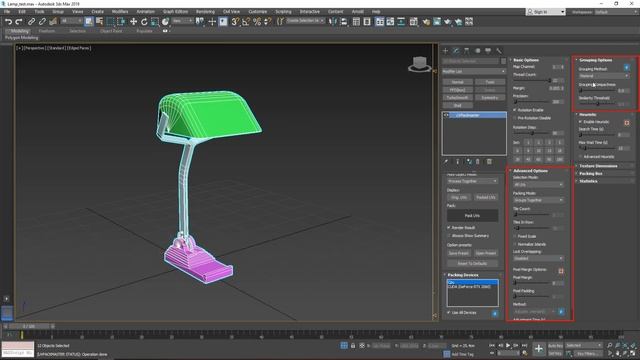Toggle the Percent Snap icon
640x360 pixels.
(257, 22)
